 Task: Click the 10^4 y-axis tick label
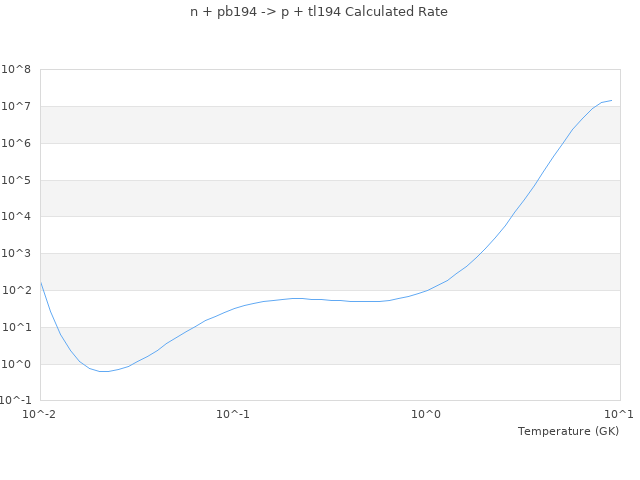16,217
